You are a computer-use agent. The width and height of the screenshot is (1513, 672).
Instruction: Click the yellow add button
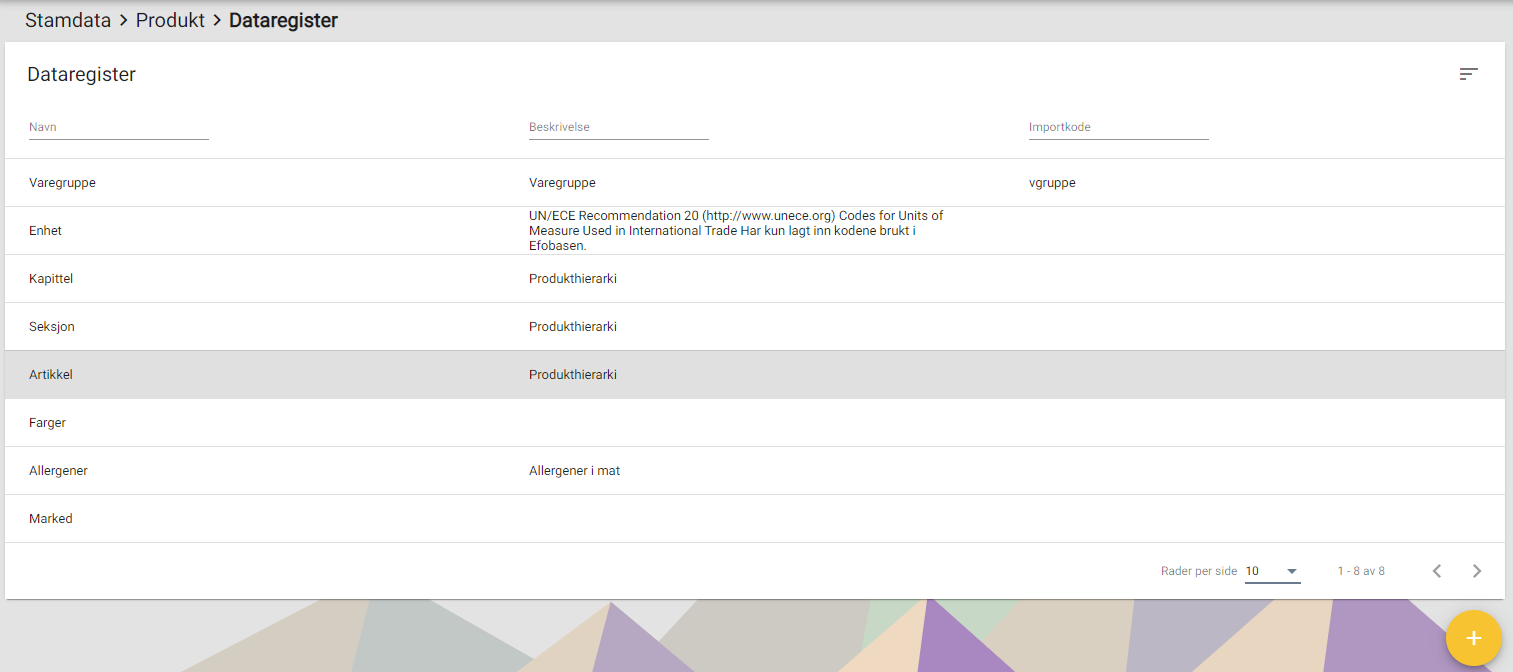[x=1473, y=638]
